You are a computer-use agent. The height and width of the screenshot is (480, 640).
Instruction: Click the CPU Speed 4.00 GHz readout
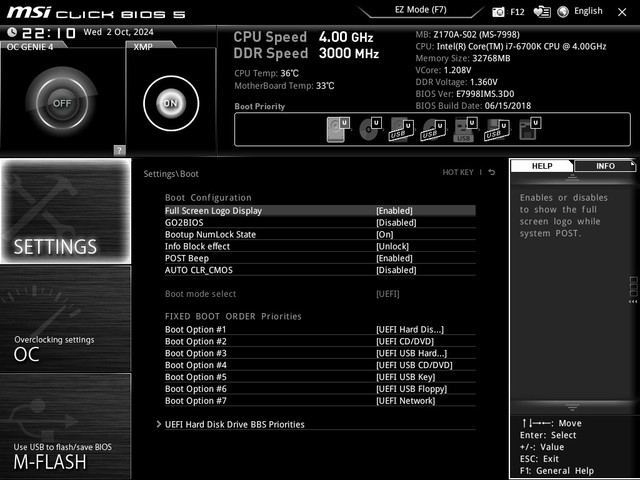pyautogui.click(x=303, y=37)
